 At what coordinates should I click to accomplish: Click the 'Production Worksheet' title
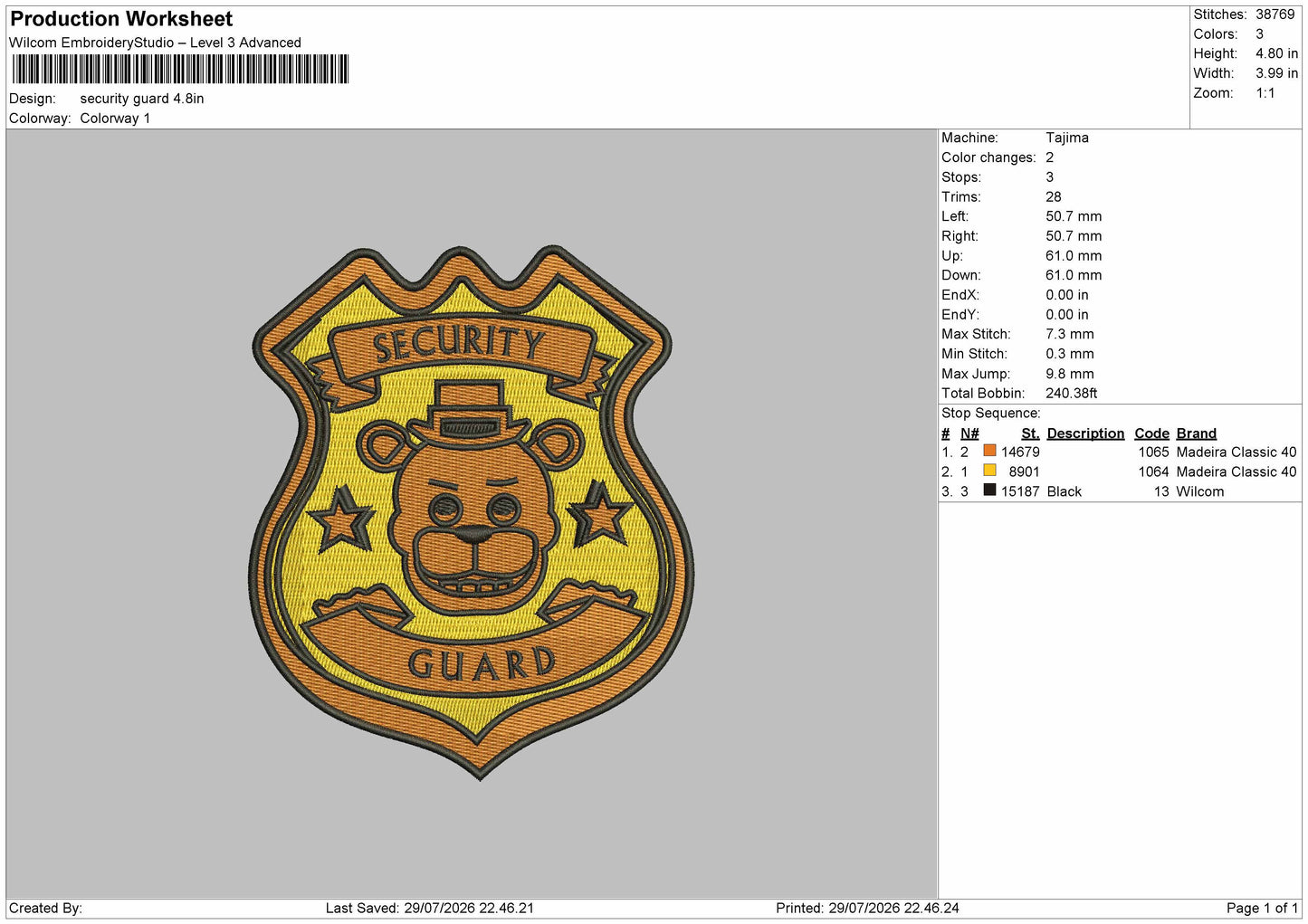pyautogui.click(x=121, y=19)
